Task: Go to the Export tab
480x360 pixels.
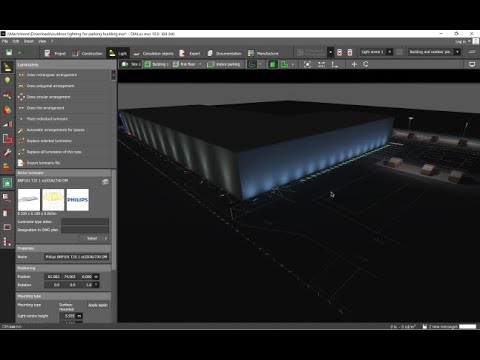Action: click(x=190, y=53)
